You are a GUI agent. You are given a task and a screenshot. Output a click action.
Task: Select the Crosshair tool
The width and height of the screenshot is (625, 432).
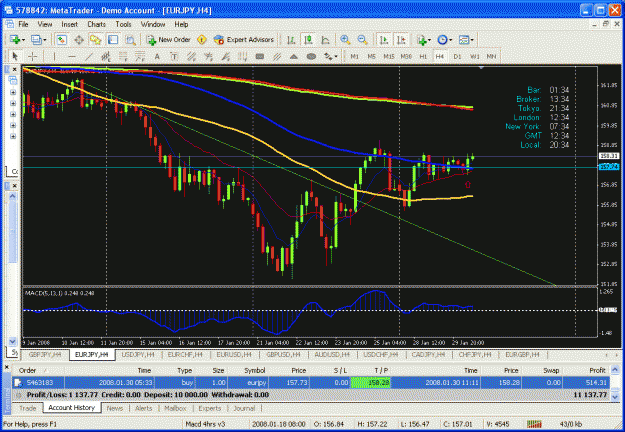click(x=33, y=57)
